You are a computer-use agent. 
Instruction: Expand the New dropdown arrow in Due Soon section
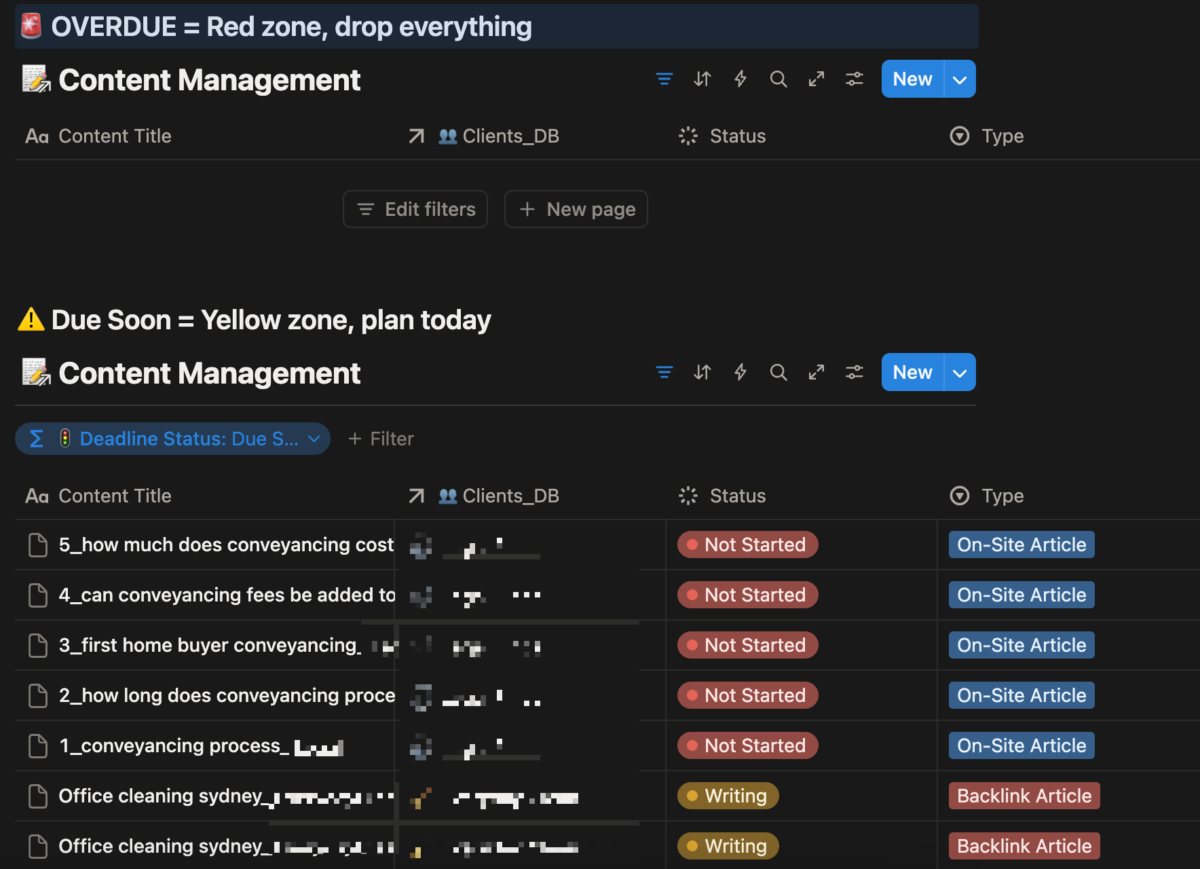(960, 373)
